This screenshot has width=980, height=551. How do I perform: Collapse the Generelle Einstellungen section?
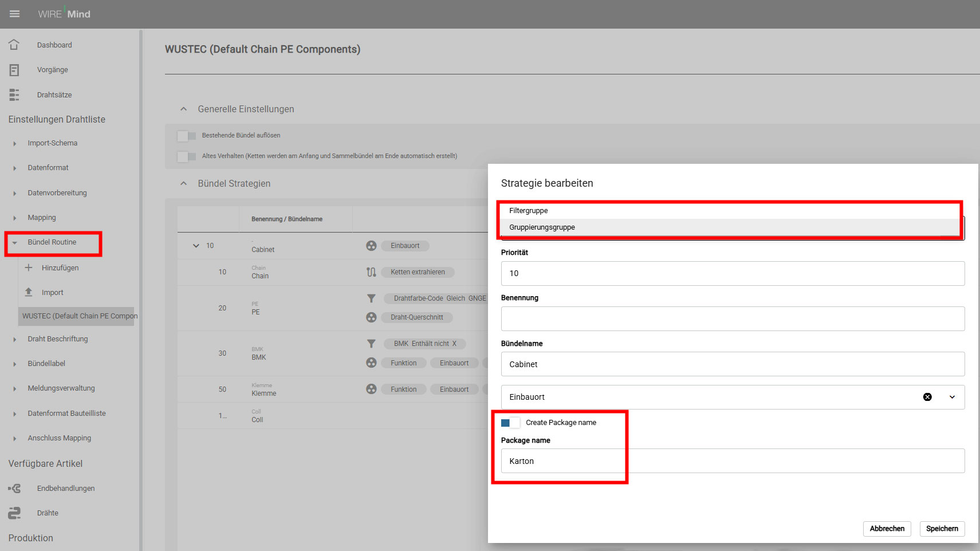183,109
